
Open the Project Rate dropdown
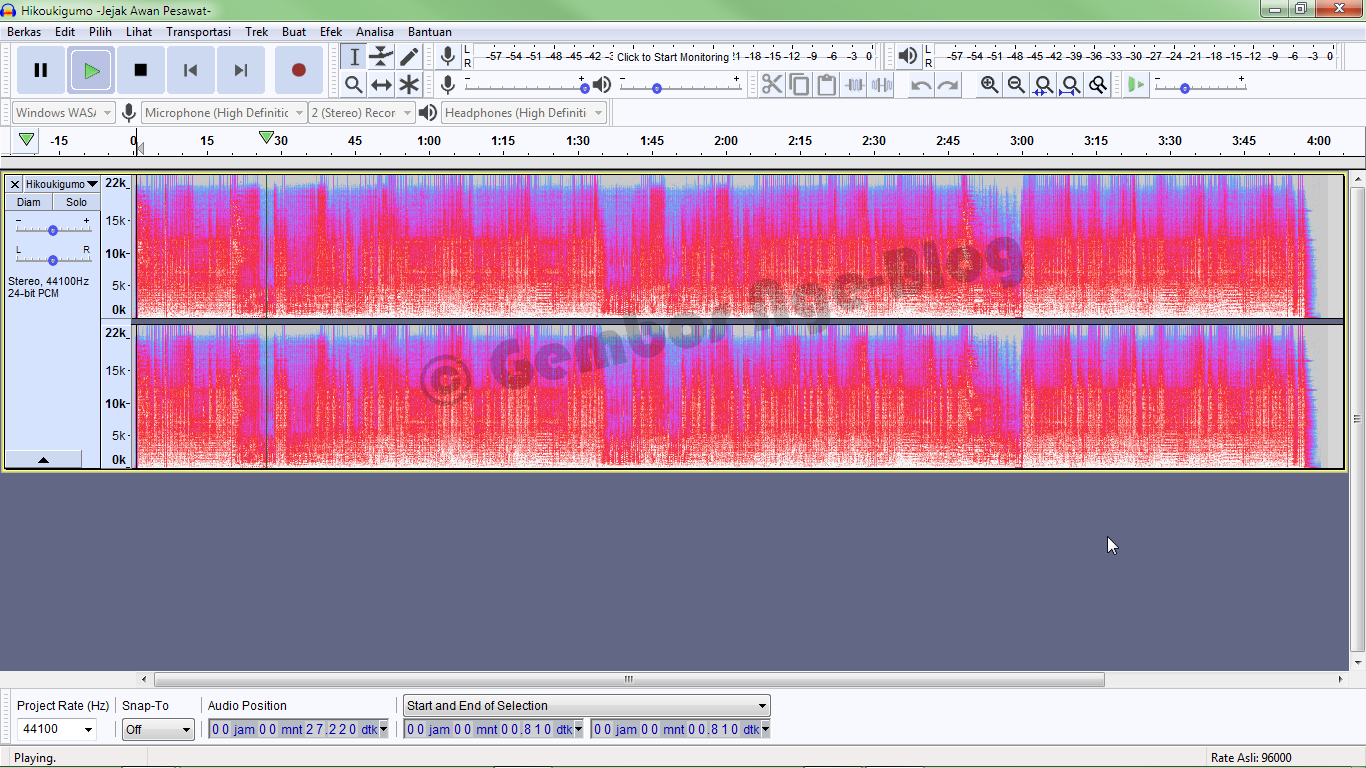click(55, 728)
